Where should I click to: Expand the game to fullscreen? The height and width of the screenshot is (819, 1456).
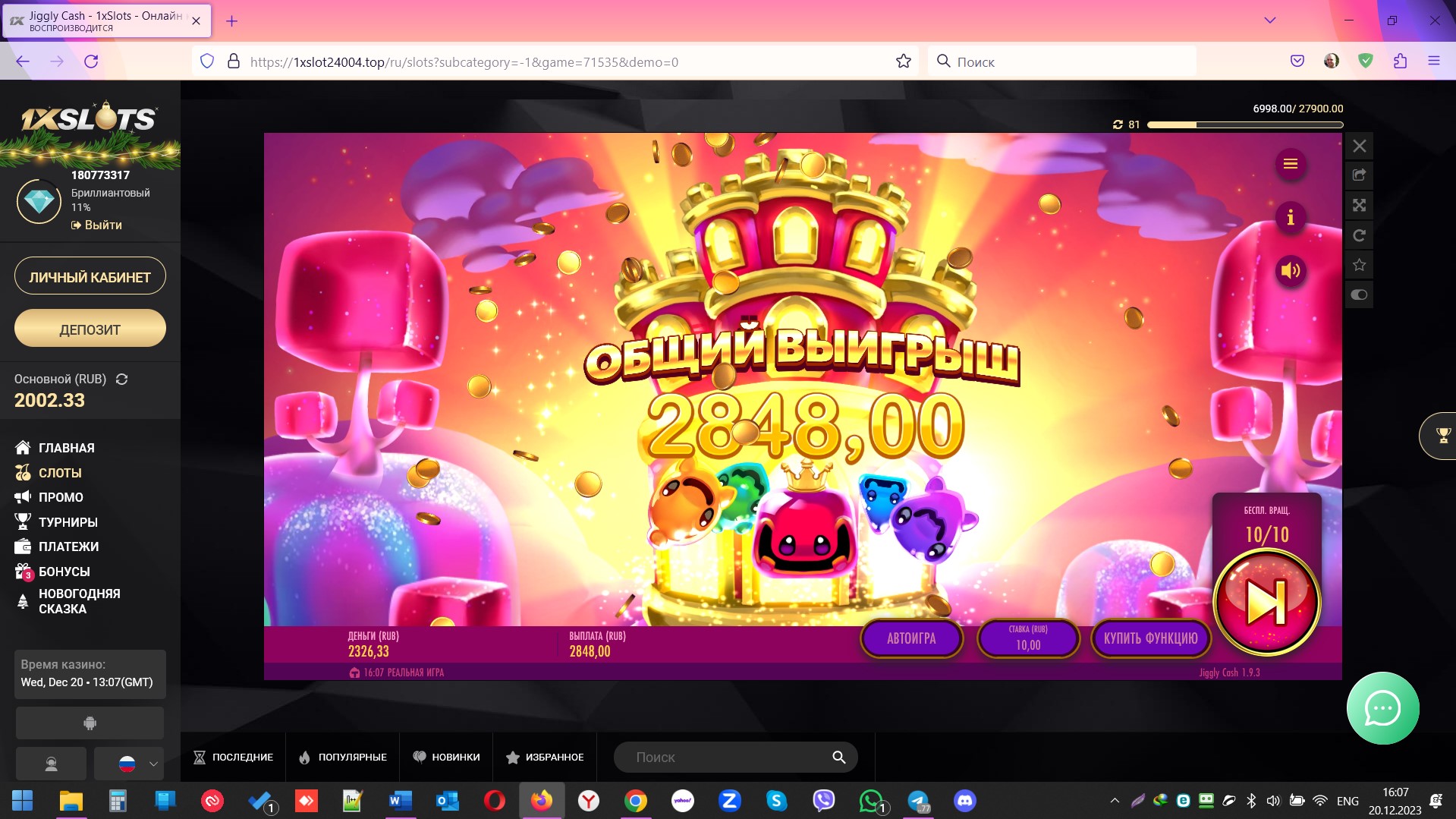coord(1359,205)
